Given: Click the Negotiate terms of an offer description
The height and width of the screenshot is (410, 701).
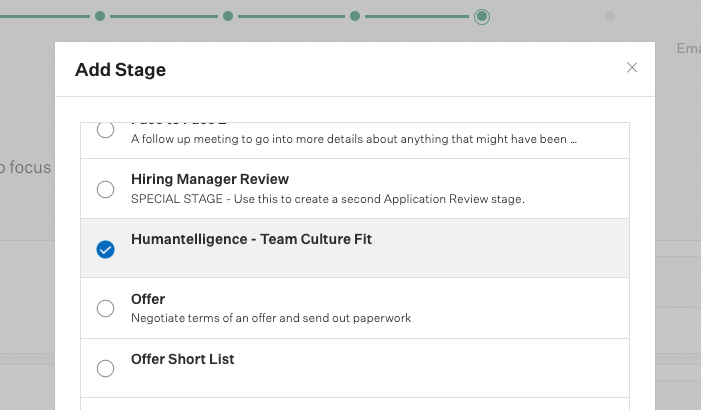Looking at the screenshot, I should 271,318.
